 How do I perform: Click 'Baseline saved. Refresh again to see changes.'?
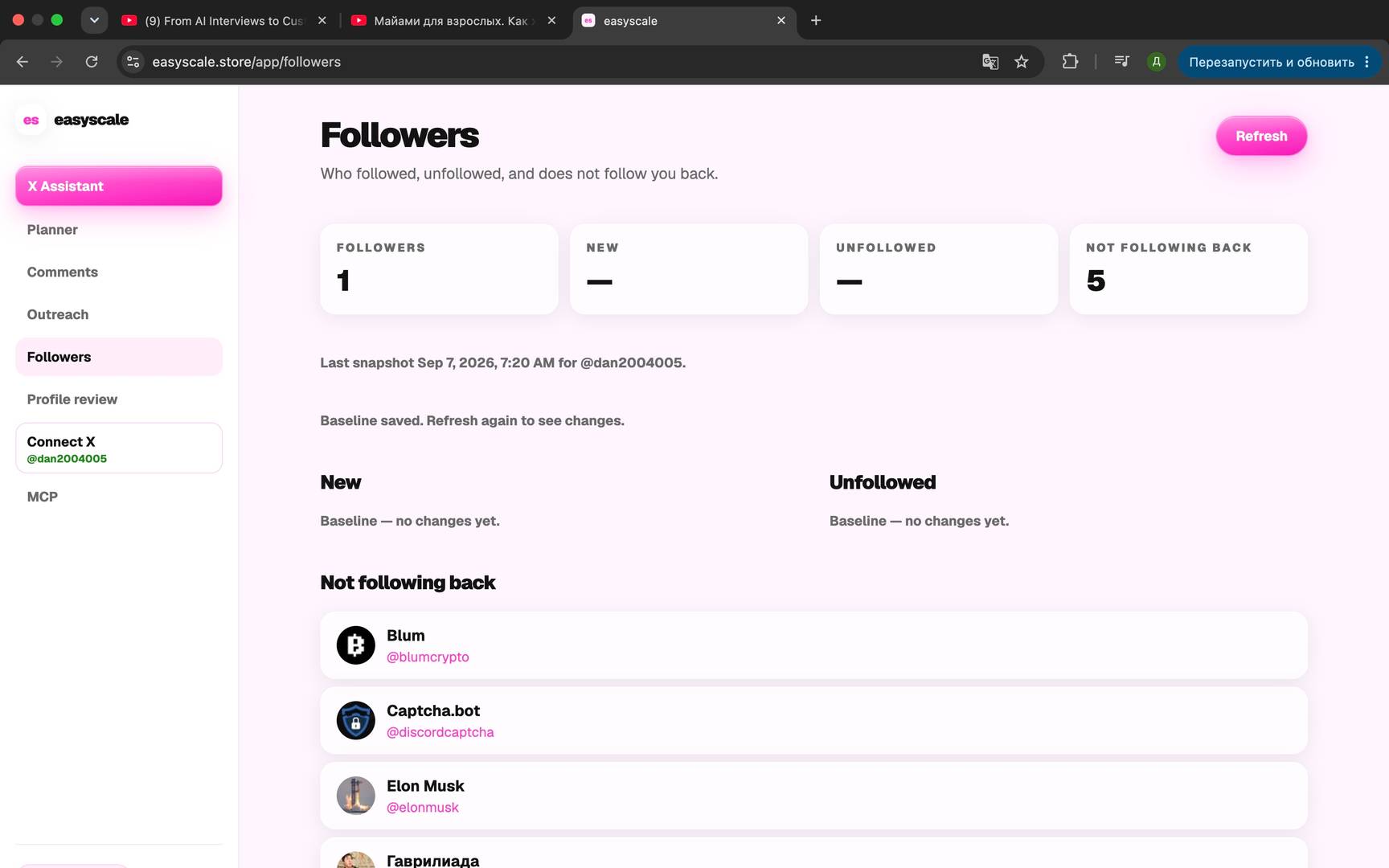click(x=472, y=421)
